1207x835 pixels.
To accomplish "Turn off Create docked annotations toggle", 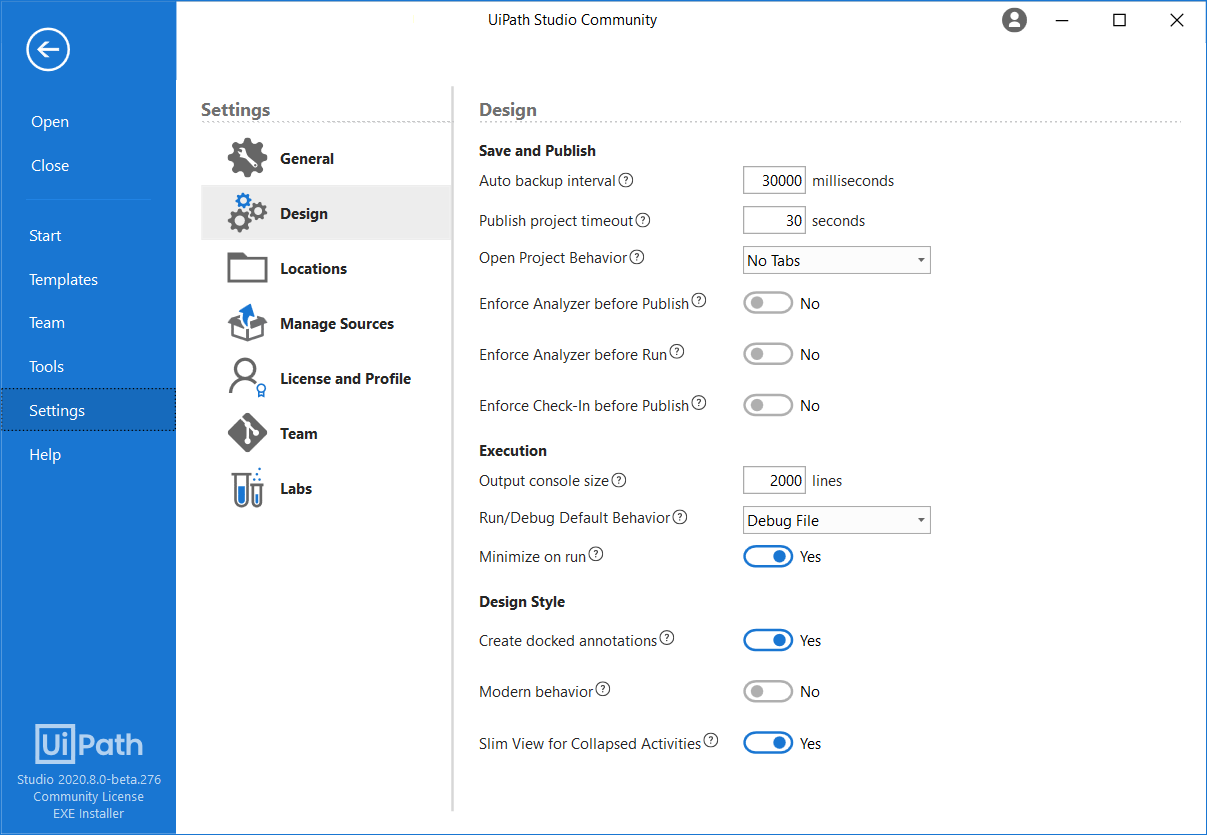I will pos(768,640).
